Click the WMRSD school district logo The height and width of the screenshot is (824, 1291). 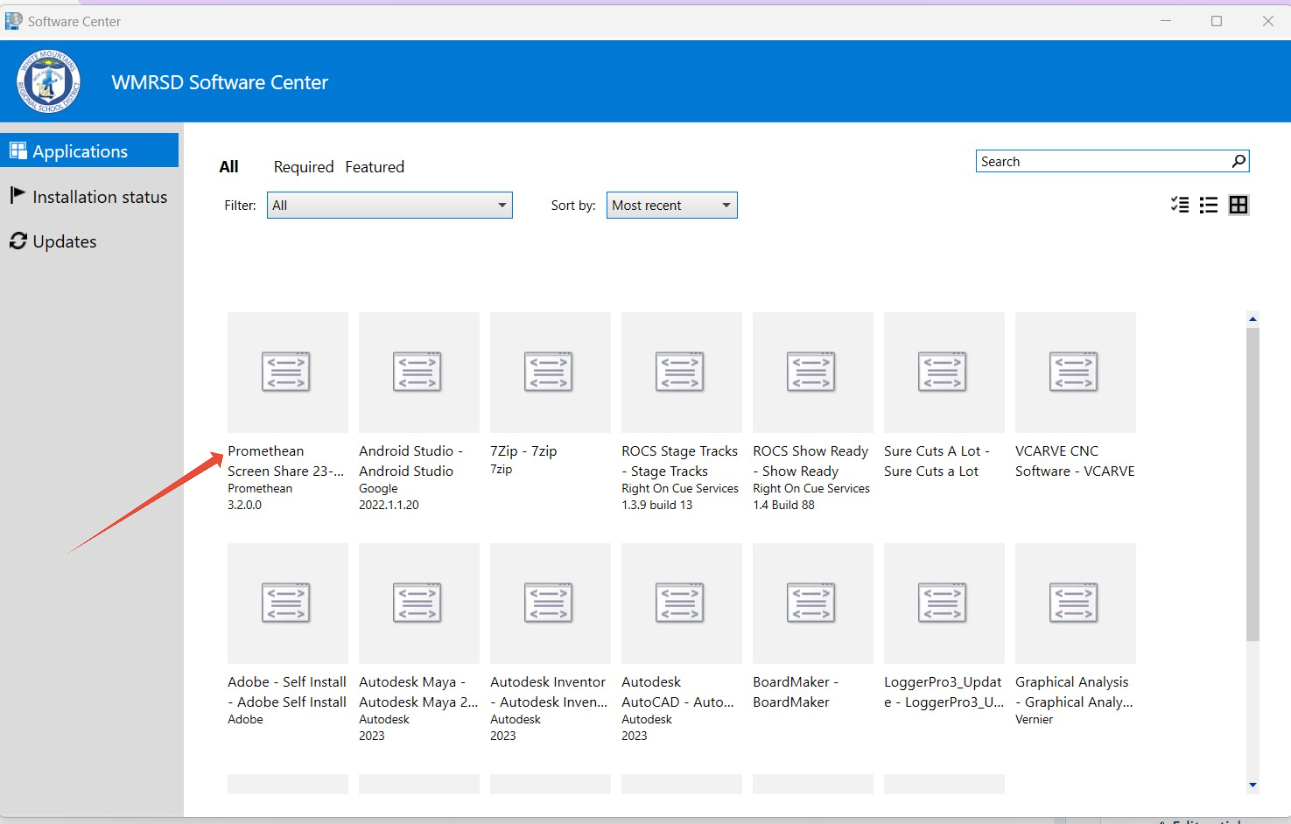click(49, 82)
